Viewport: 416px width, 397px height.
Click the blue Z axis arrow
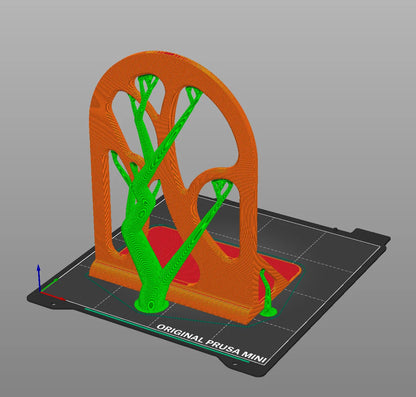click(x=39, y=277)
